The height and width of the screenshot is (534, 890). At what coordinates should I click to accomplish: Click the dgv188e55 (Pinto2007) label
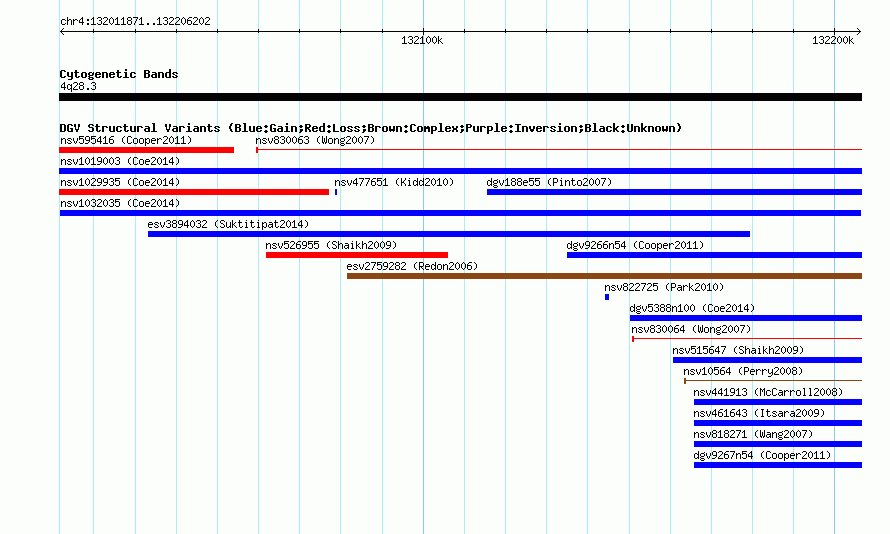coord(549,182)
